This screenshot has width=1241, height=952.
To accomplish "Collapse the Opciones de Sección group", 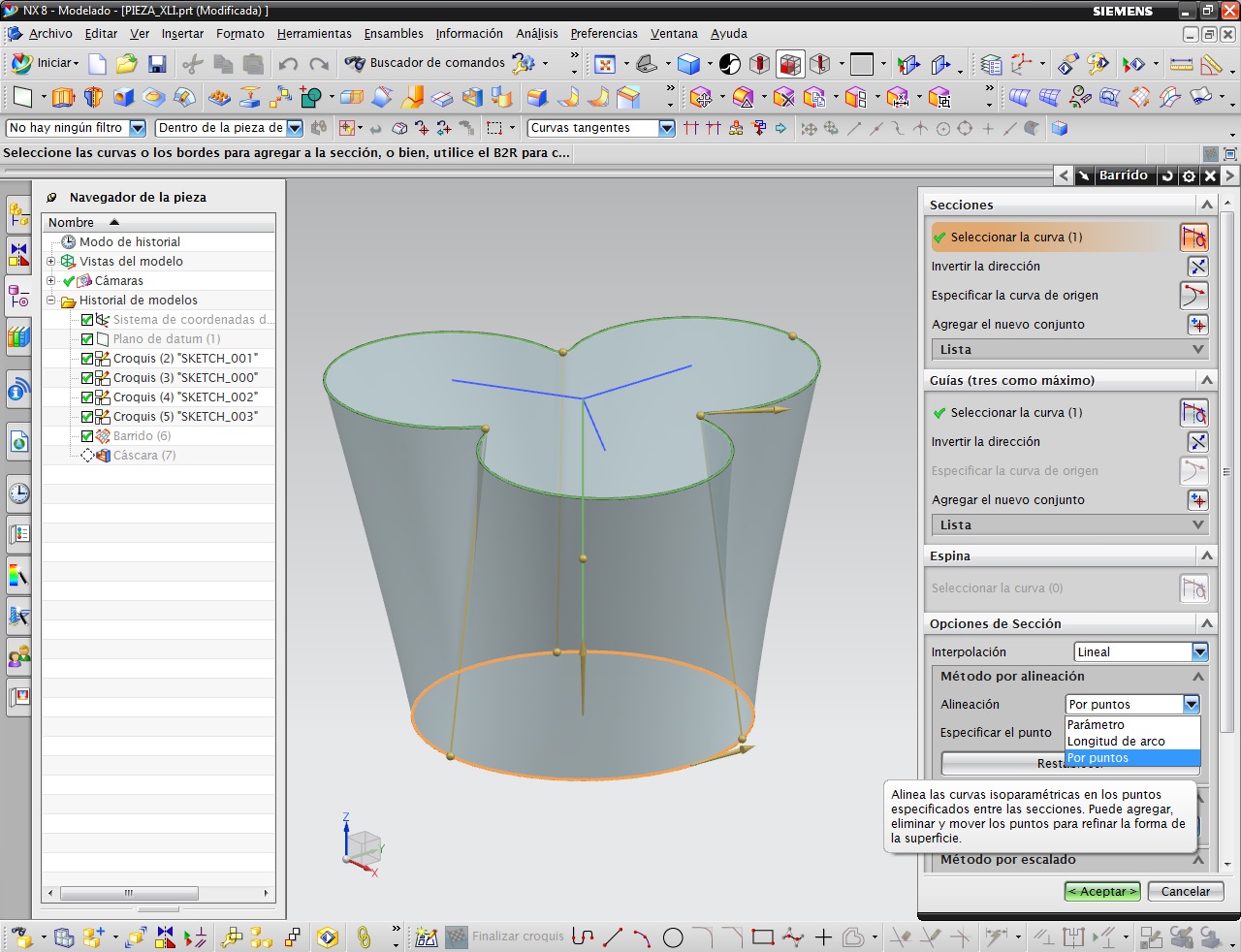I will (1207, 623).
